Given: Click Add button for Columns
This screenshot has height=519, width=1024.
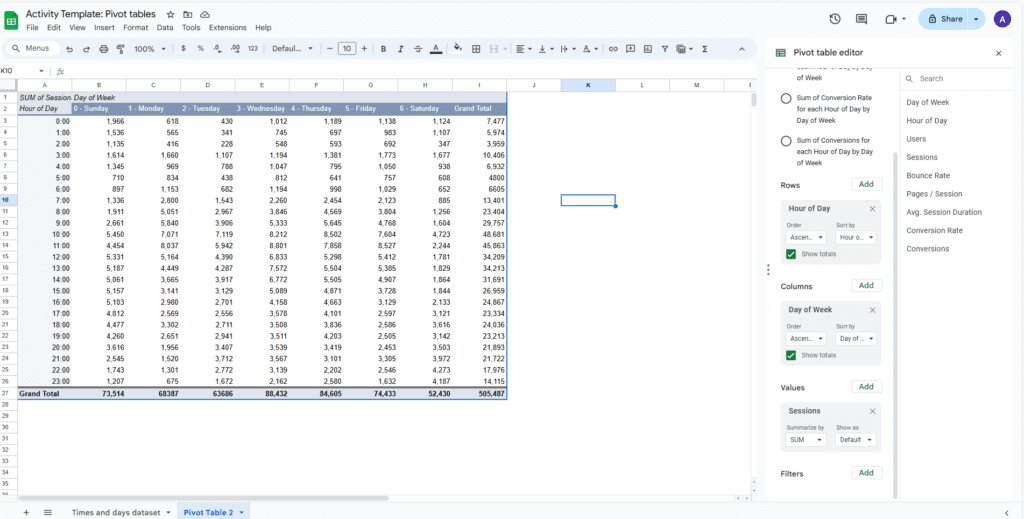Looking at the screenshot, I should click(867, 286).
